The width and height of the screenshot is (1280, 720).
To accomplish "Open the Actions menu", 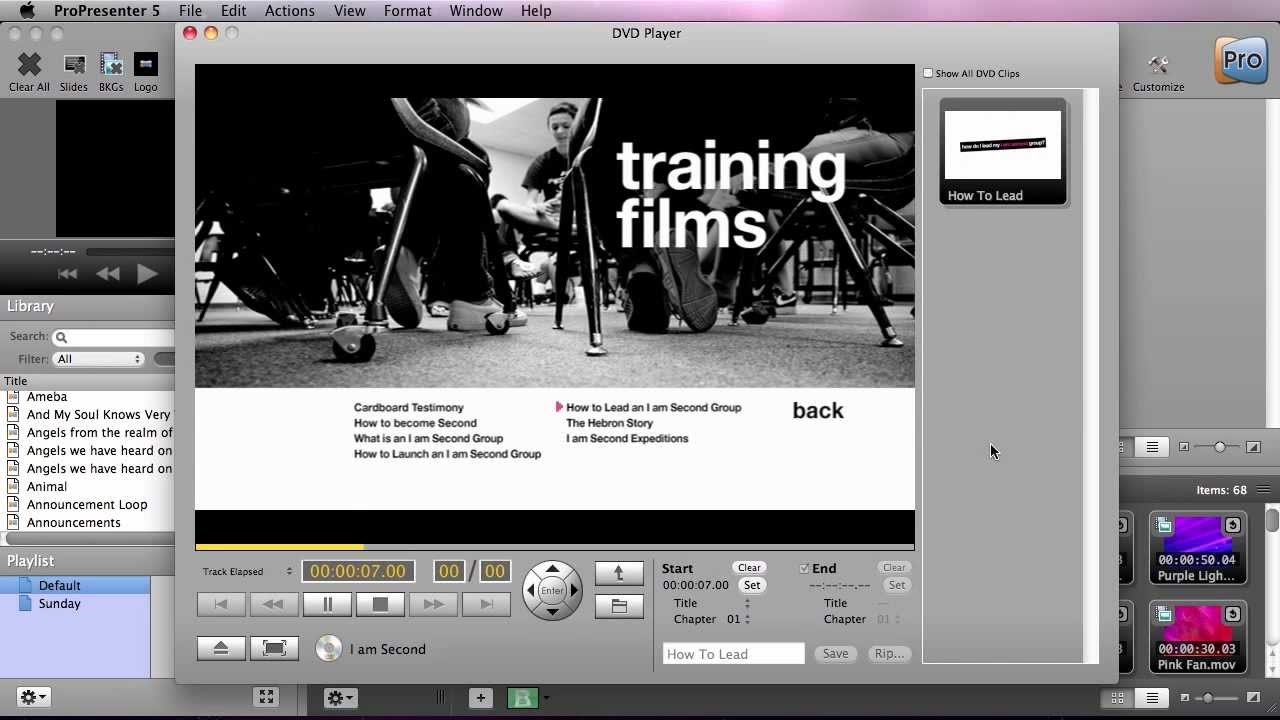I will coord(290,11).
